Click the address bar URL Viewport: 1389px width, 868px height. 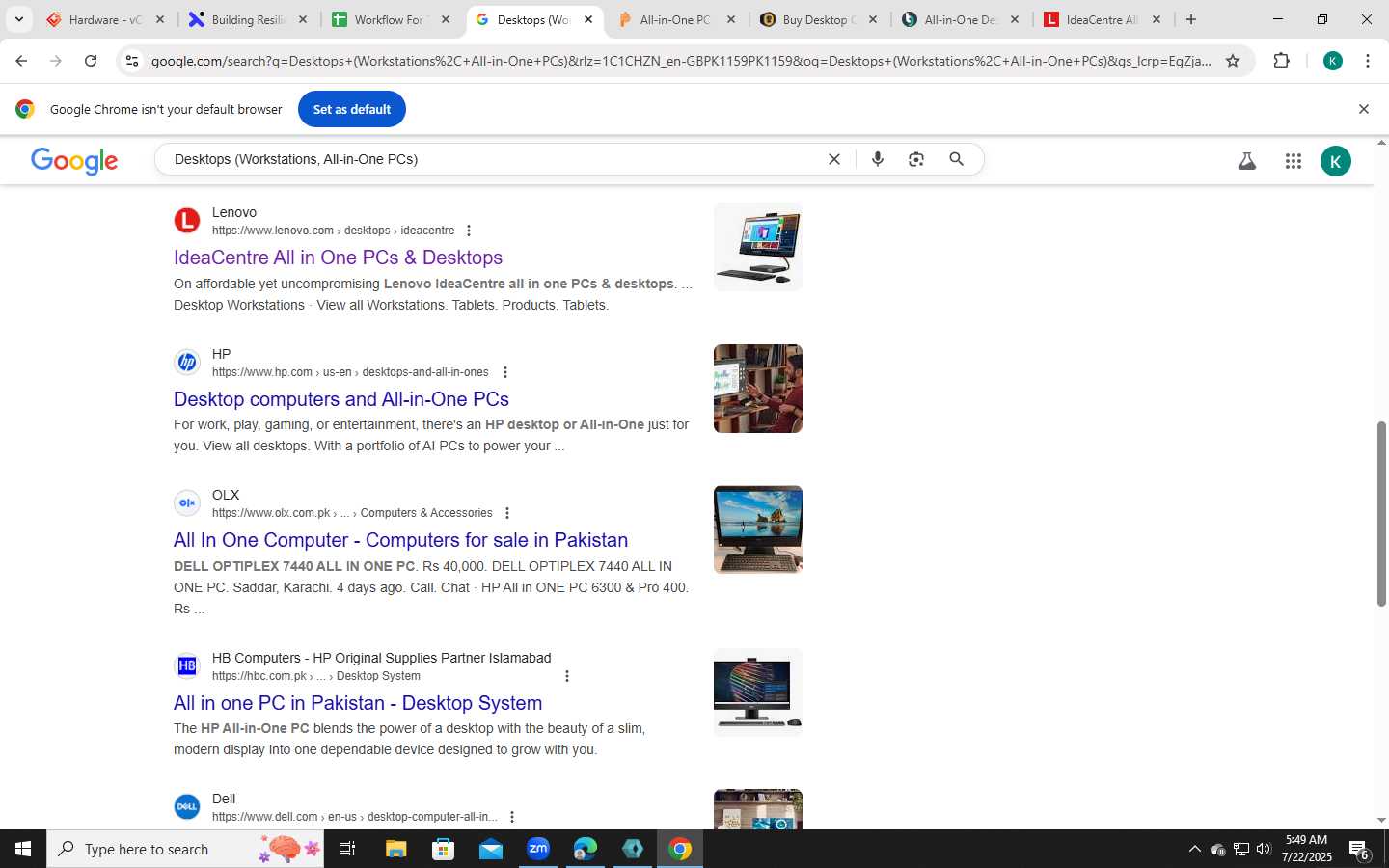pos(680,61)
